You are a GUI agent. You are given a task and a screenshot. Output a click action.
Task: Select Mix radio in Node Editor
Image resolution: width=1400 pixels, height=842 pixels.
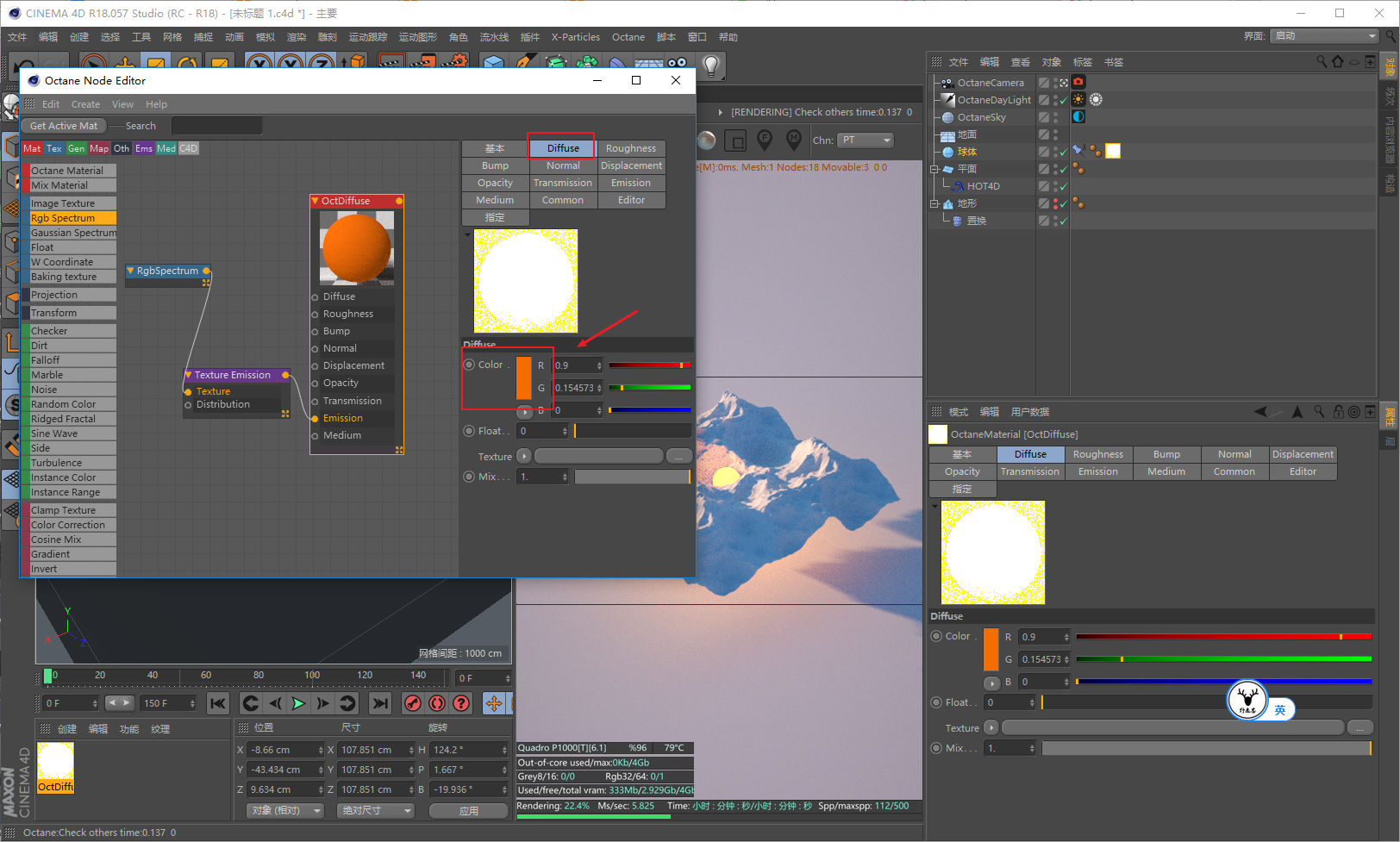(x=469, y=477)
